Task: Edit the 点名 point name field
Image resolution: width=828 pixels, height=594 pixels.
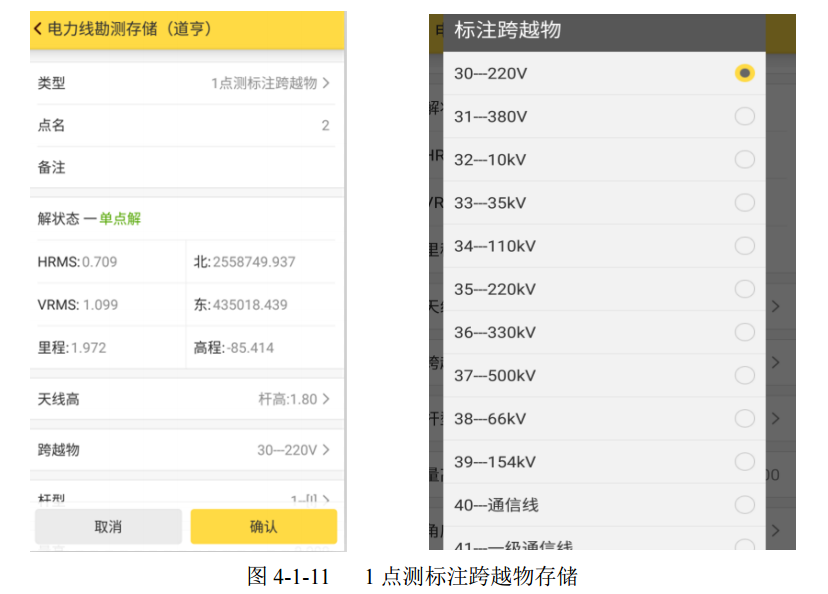Action: tap(200, 125)
